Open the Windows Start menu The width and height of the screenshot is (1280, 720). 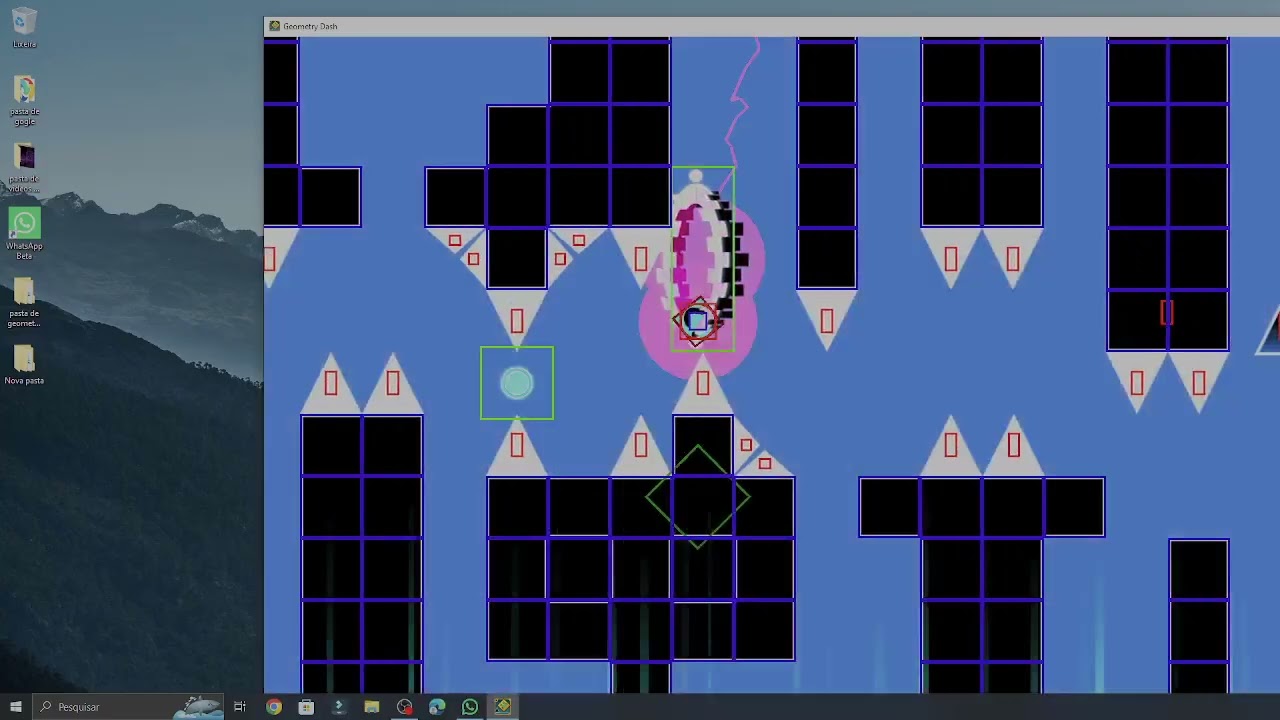pos(15,707)
